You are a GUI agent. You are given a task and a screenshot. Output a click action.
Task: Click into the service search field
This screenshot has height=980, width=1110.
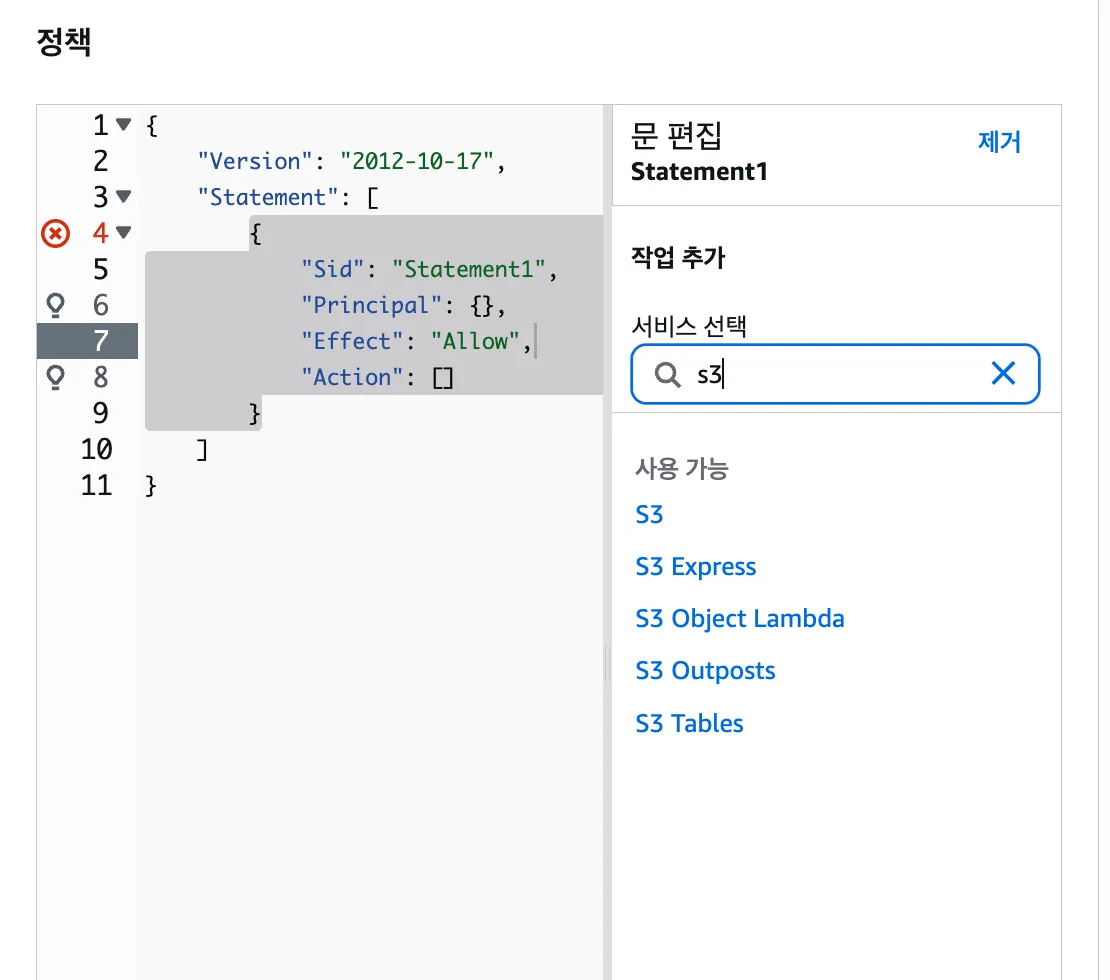835,374
